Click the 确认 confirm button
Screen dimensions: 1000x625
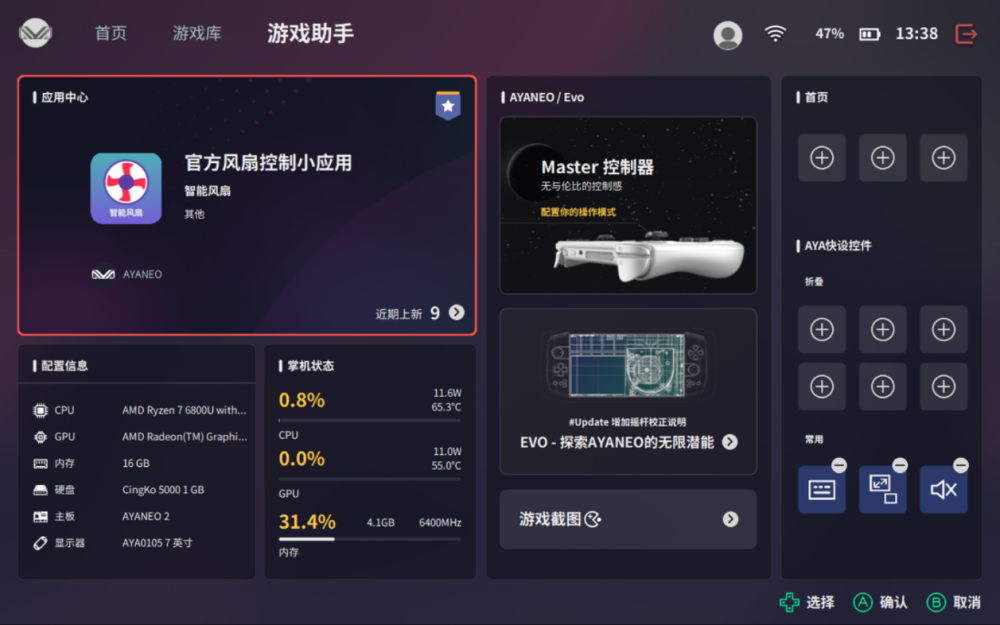[881, 602]
